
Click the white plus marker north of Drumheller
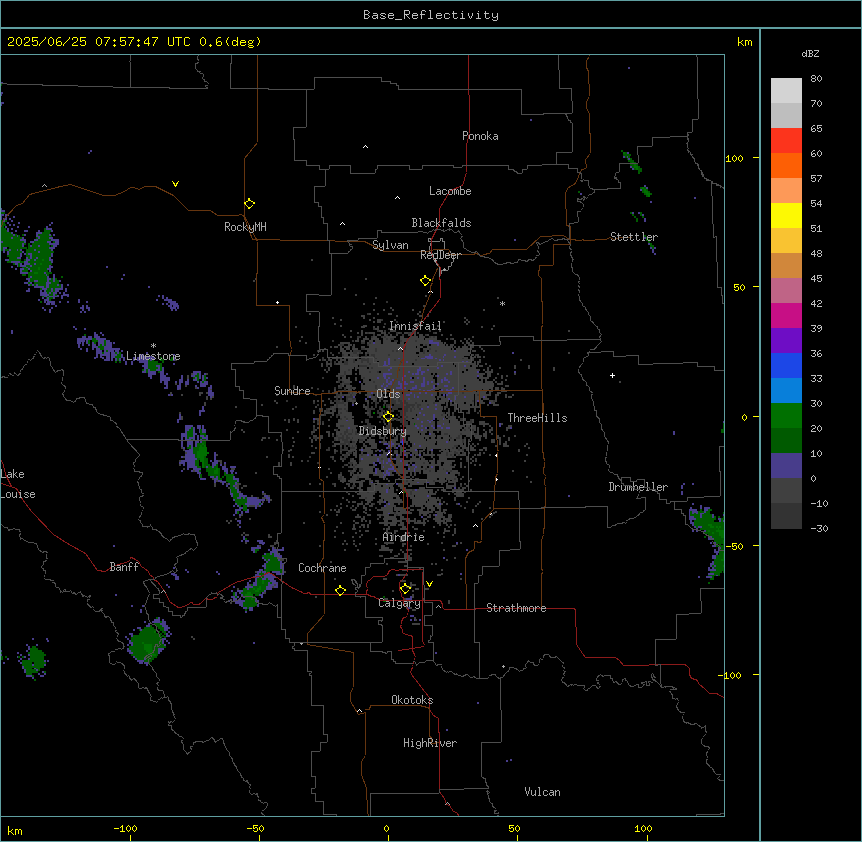(612, 375)
